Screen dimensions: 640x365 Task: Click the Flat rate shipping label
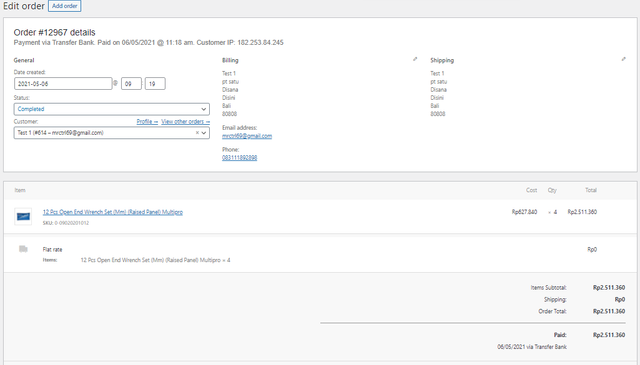pyautogui.click(x=53, y=249)
